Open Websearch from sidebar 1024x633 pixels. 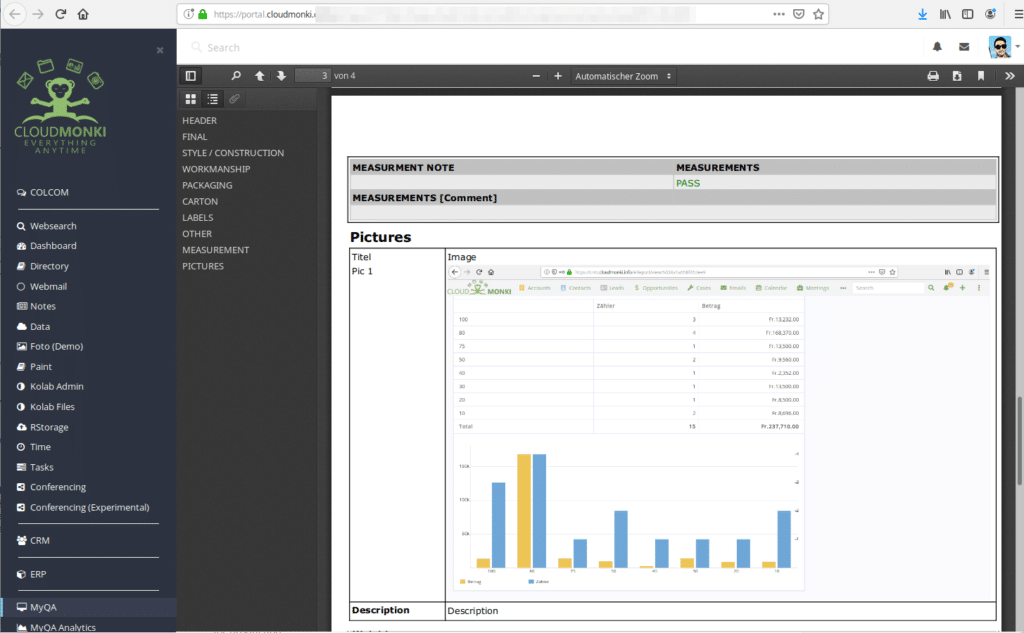46,225
